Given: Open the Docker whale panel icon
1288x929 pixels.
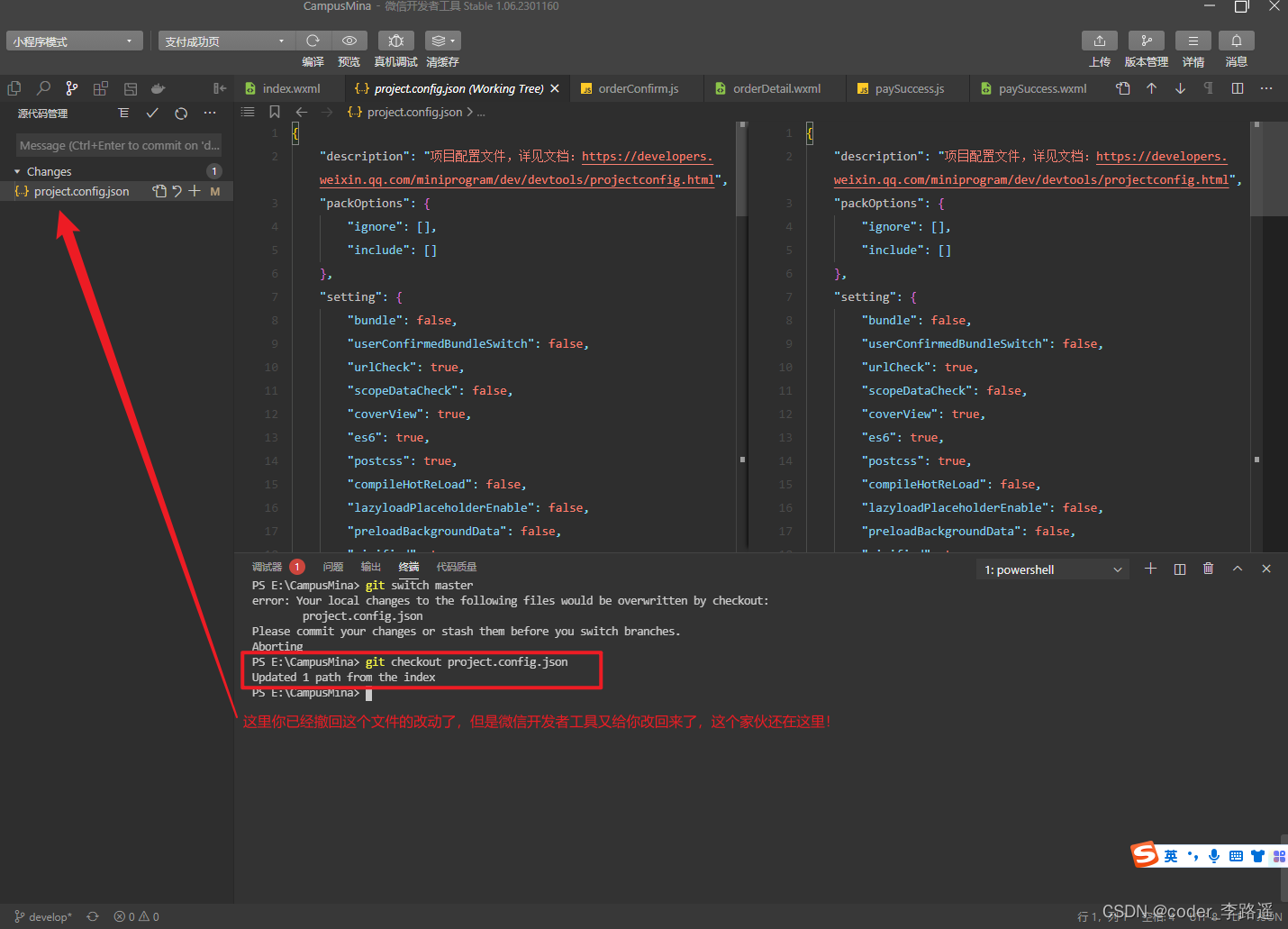Looking at the screenshot, I should pyautogui.click(x=159, y=88).
